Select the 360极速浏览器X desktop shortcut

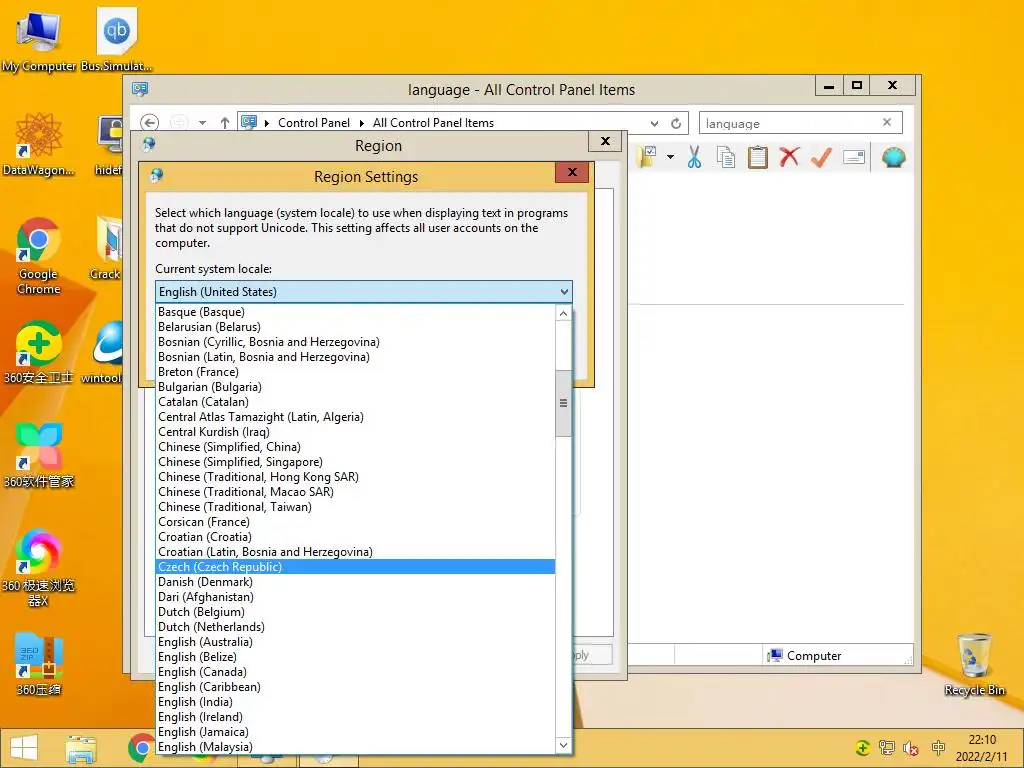click(39, 568)
